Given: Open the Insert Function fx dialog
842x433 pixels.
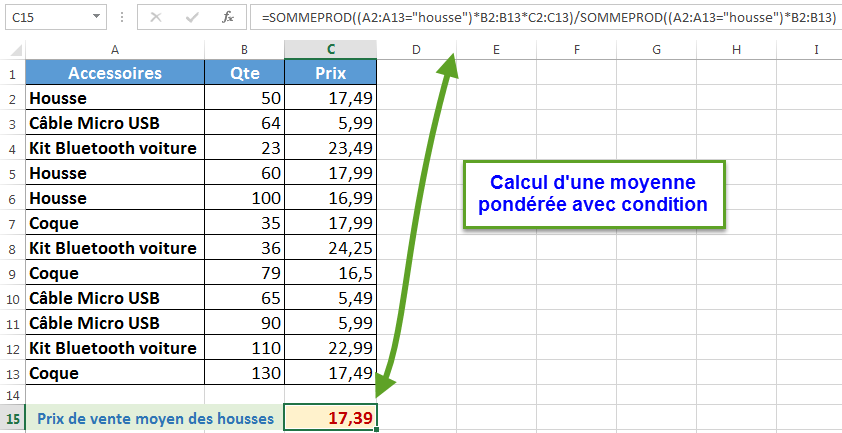Looking at the screenshot, I should (x=228, y=17).
